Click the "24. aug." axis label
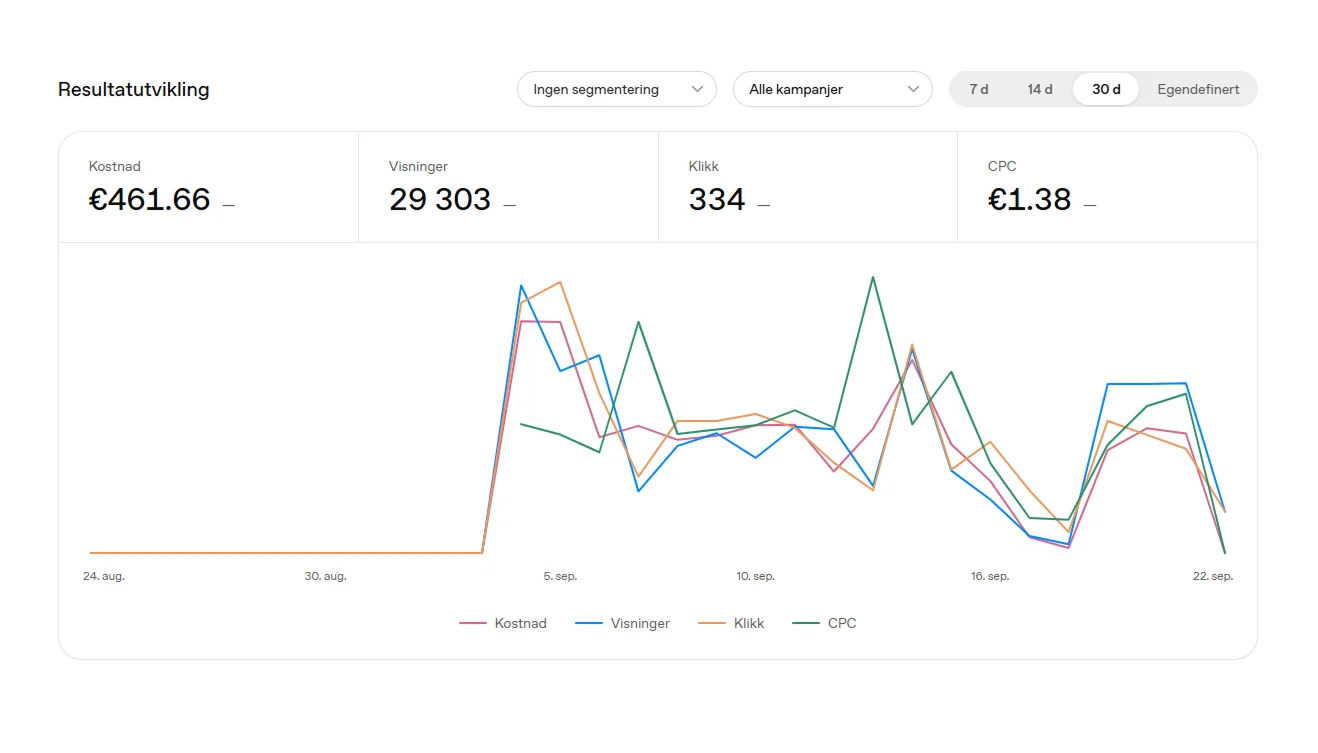1318x753 pixels. pos(104,576)
